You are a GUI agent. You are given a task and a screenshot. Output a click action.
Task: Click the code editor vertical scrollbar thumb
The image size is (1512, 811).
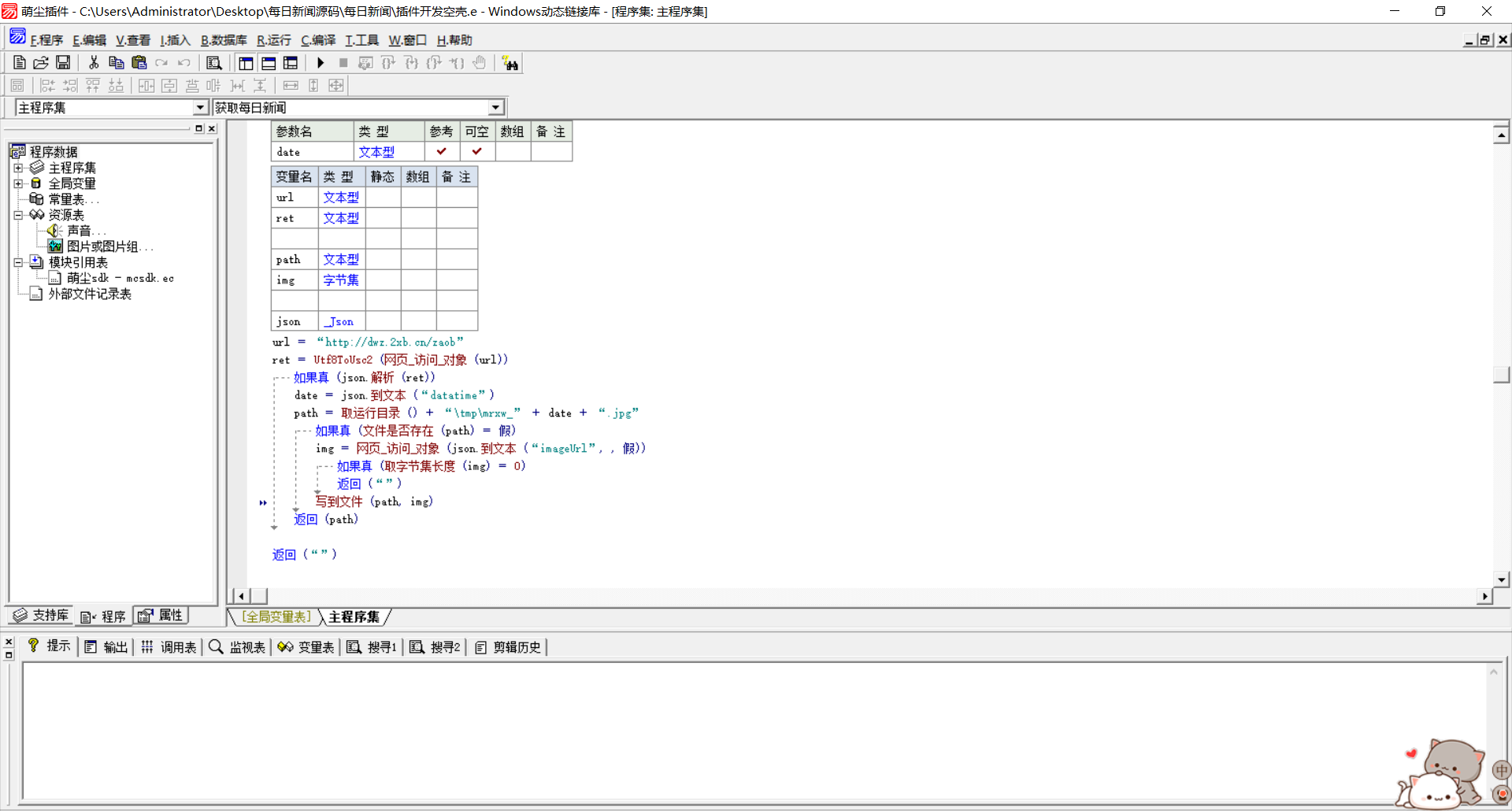(1501, 374)
